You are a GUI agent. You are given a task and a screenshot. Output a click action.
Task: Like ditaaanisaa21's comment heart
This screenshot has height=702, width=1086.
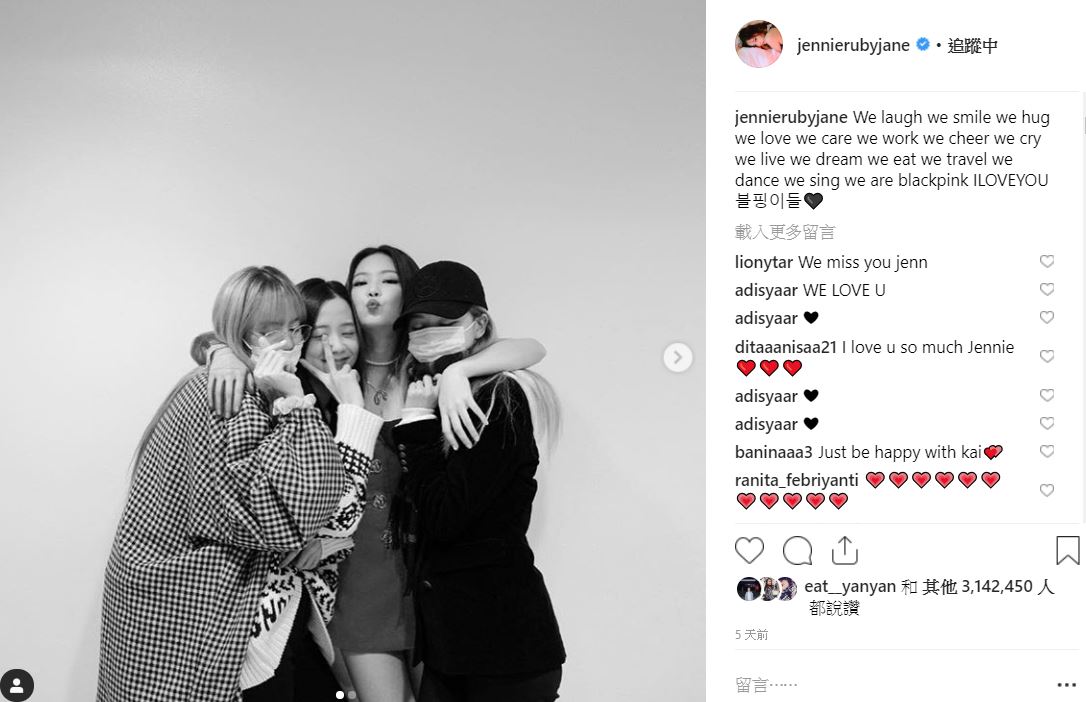coord(1047,356)
